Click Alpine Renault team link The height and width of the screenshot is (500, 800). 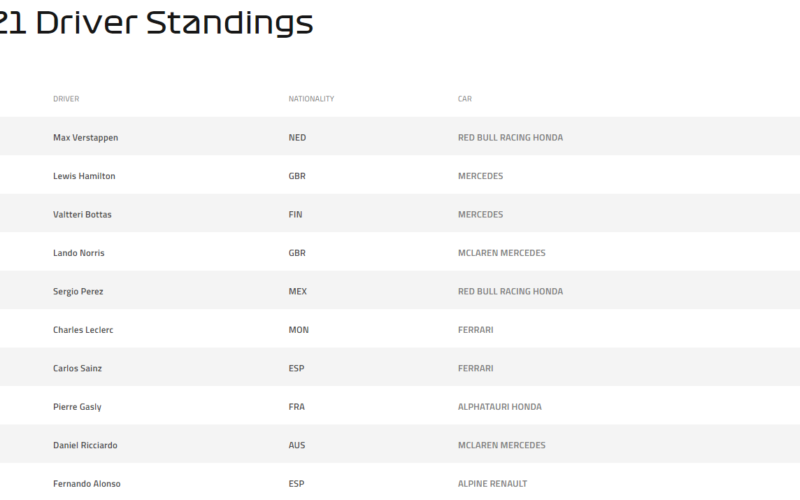tap(492, 483)
